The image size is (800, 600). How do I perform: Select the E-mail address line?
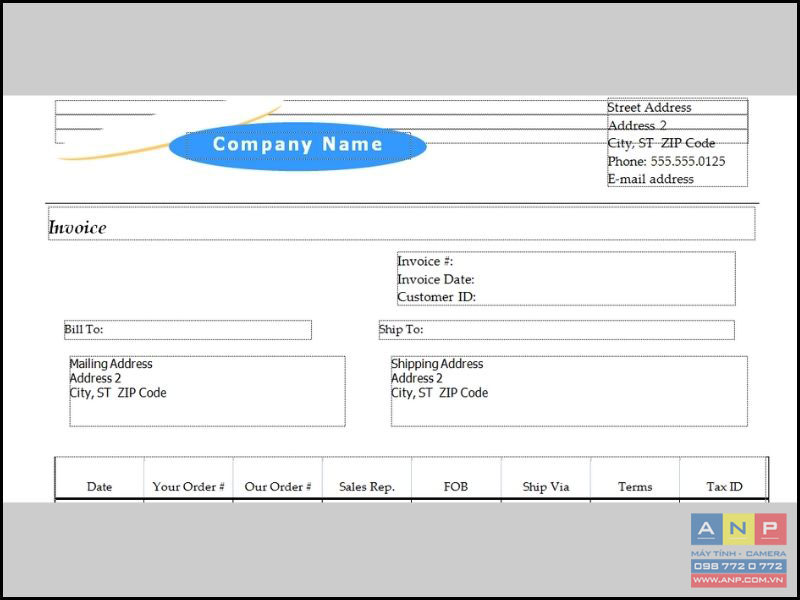[x=651, y=179]
